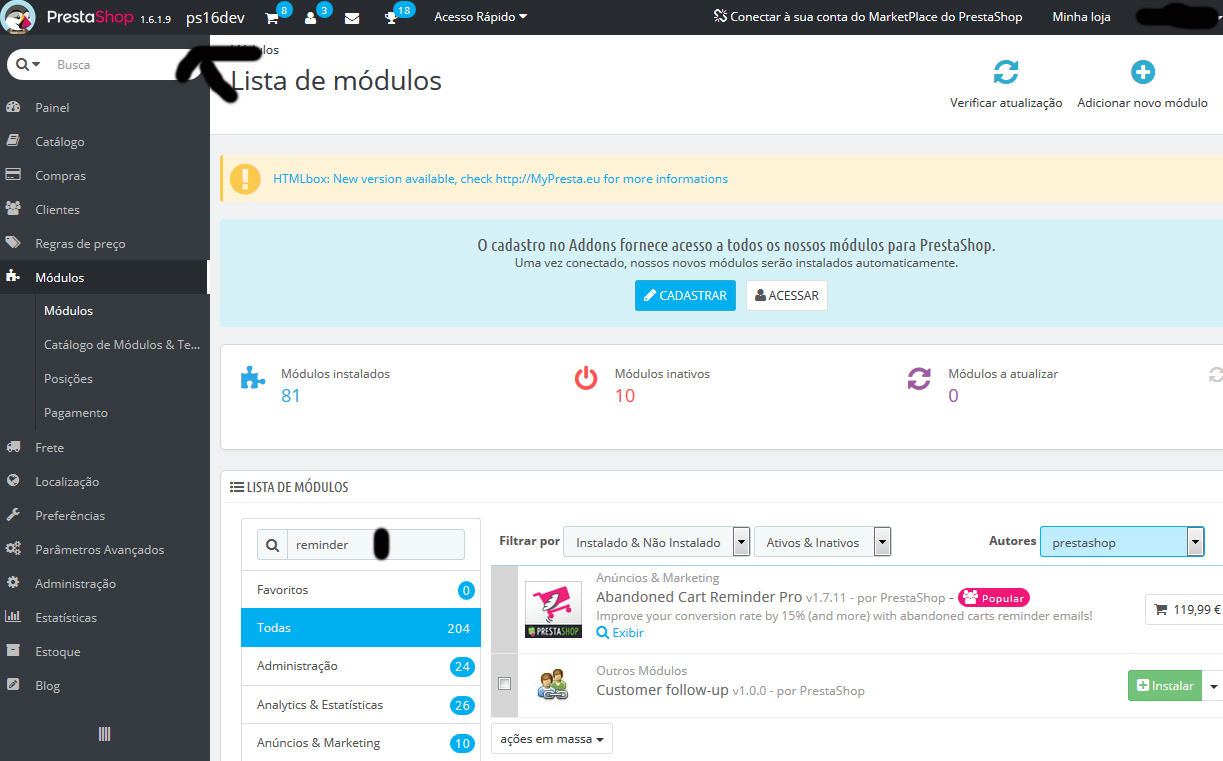Viewport: 1223px width, 761px height.
Task: Open the trophy merchant expertise icon
Action: coord(391,18)
